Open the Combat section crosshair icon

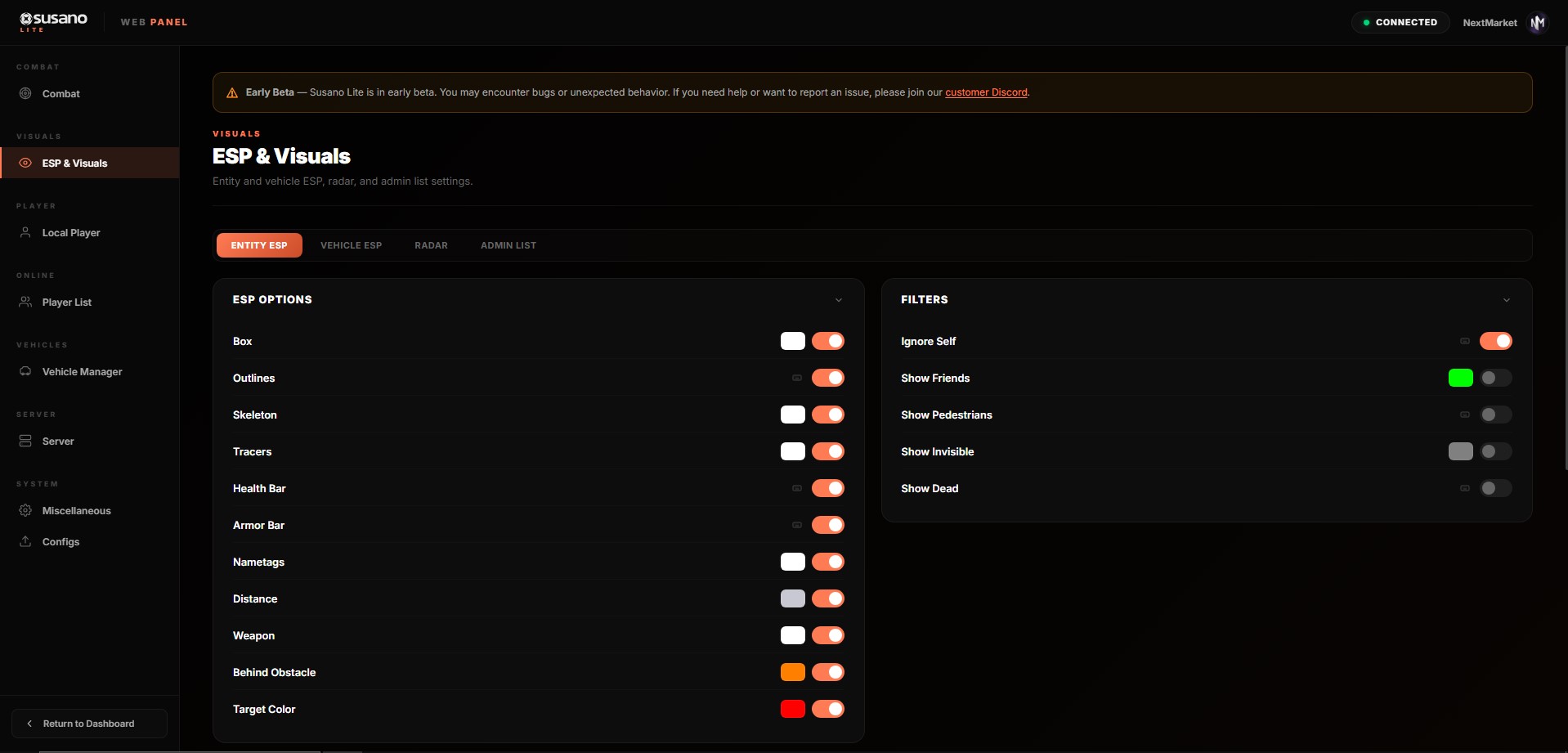[x=25, y=93]
